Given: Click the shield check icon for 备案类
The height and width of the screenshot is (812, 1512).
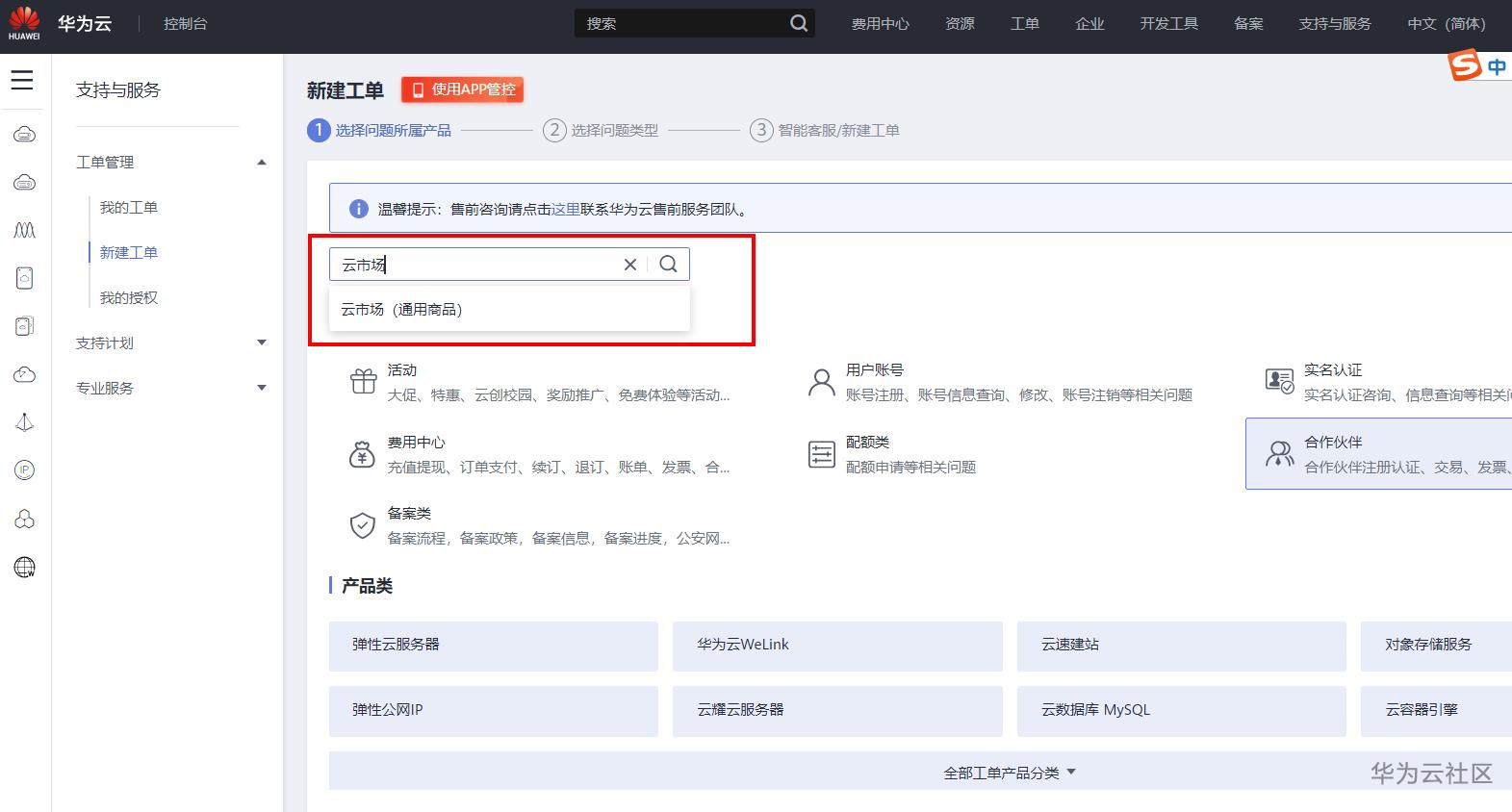Looking at the screenshot, I should (362, 525).
